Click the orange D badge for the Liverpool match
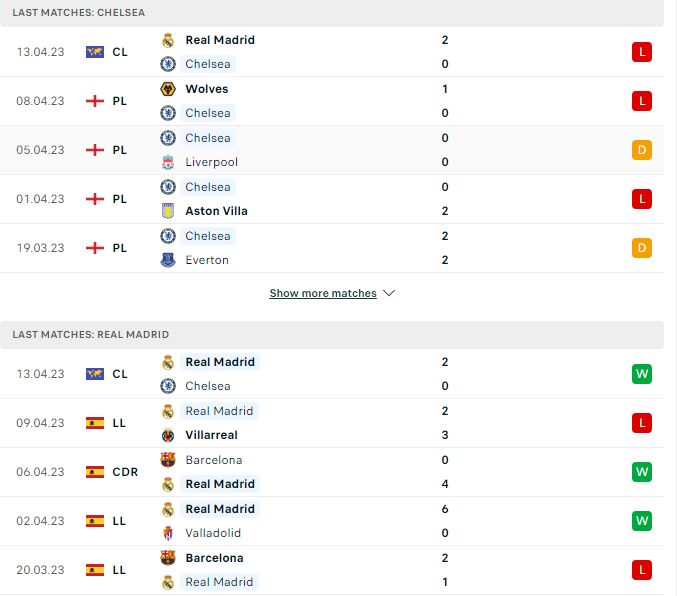This screenshot has width=677, height=596. [642, 150]
